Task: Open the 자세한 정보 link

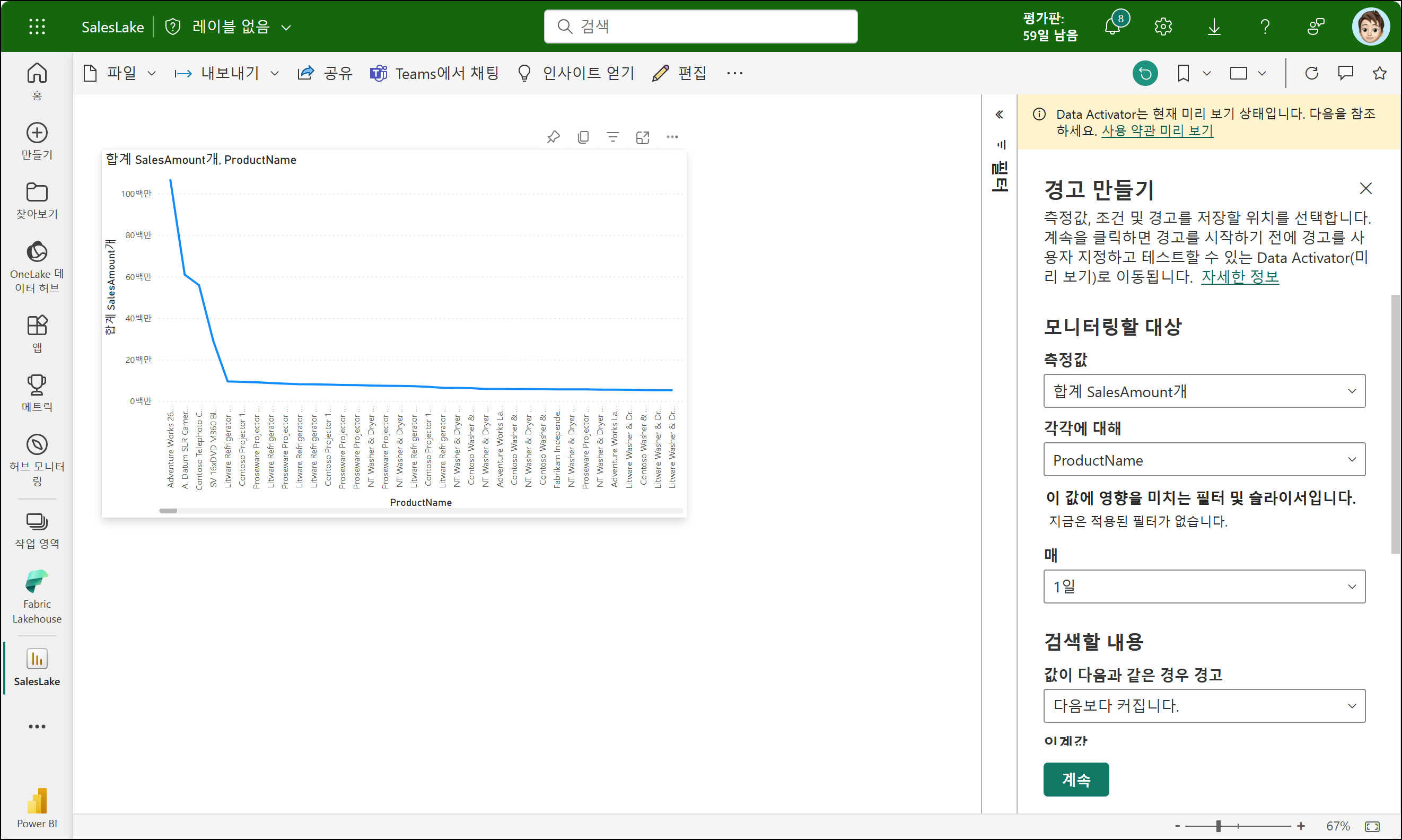Action: (x=1240, y=277)
